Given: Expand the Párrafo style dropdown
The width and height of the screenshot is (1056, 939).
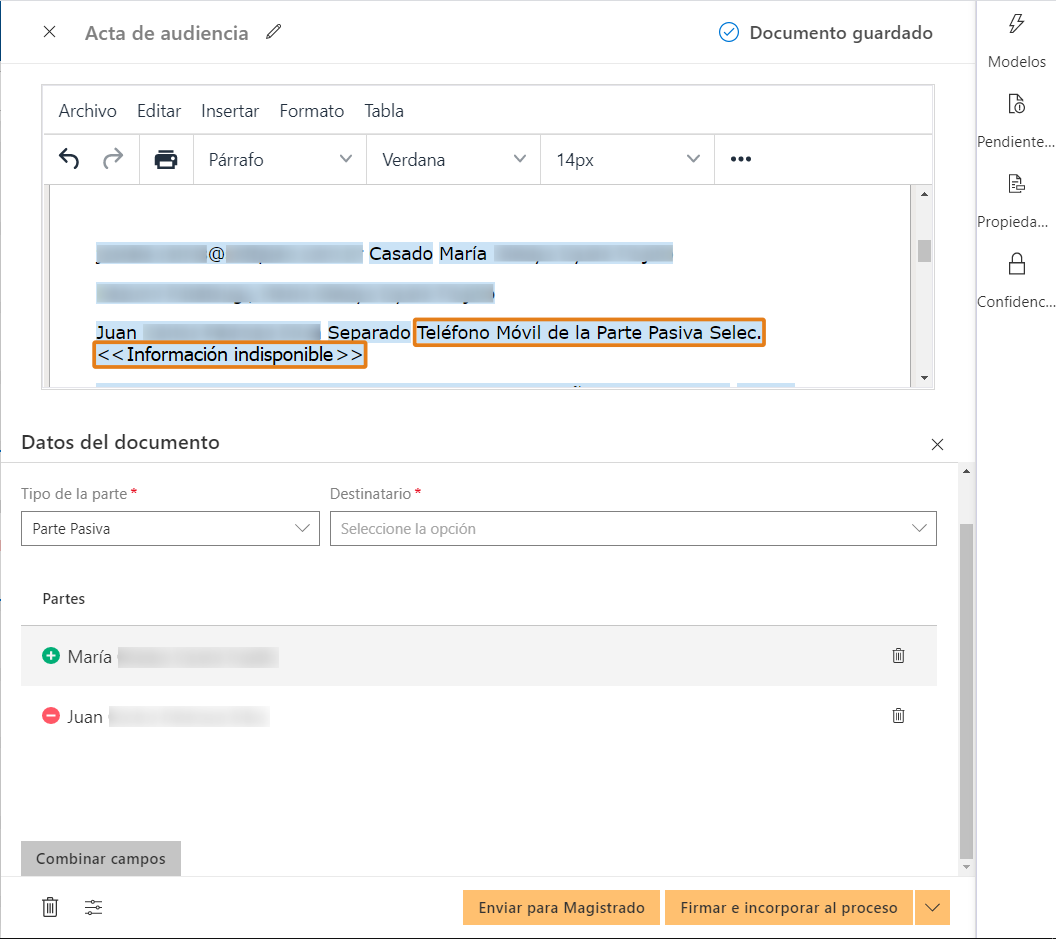Looking at the screenshot, I should click(x=280, y=160).
